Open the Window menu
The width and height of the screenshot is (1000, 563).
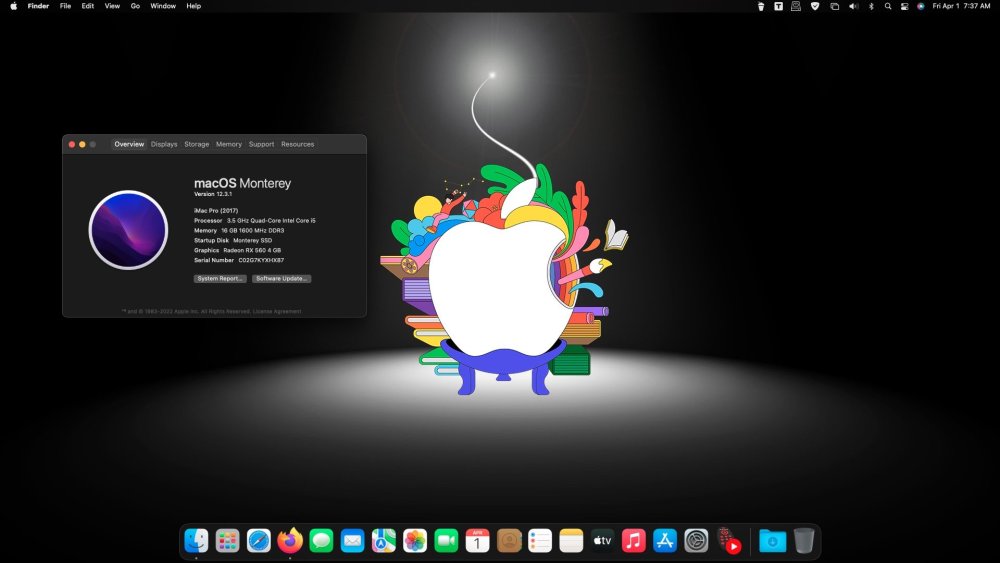click(x=163, y=6)
